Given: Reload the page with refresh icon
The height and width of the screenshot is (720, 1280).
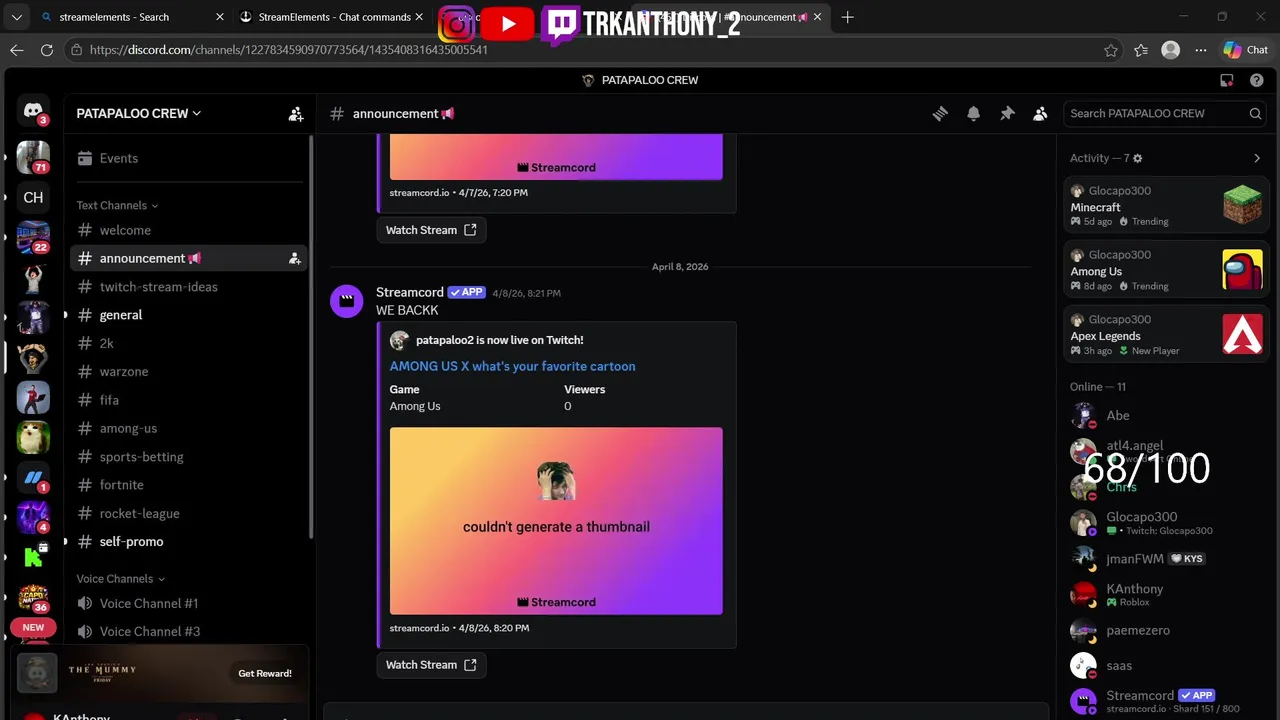Looking at the screenshot, I should click(x=47, y=50).
